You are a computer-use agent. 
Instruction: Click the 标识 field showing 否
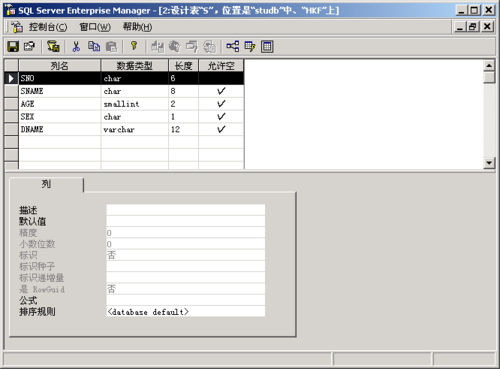tap(186, 255)
